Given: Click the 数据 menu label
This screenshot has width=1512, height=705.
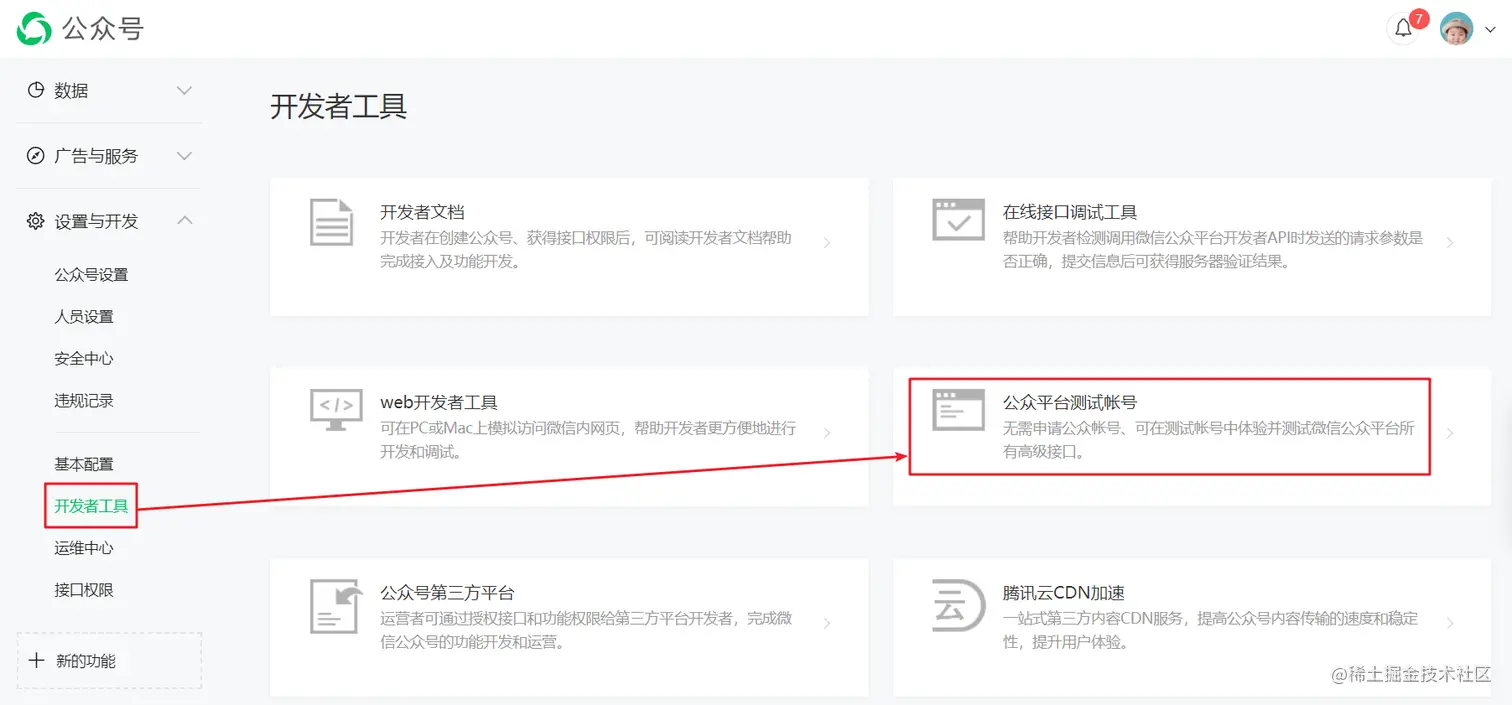Looking at the screenshot, I should [71, 90].
